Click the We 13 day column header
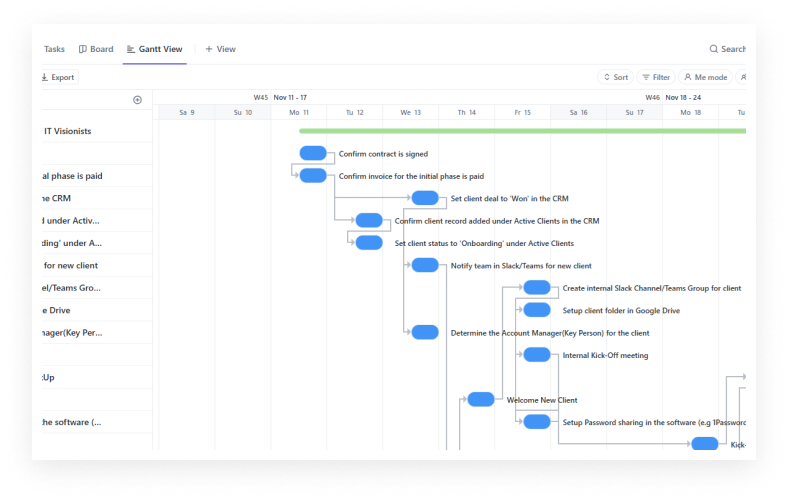788x500 pixels. coord(411,113)
